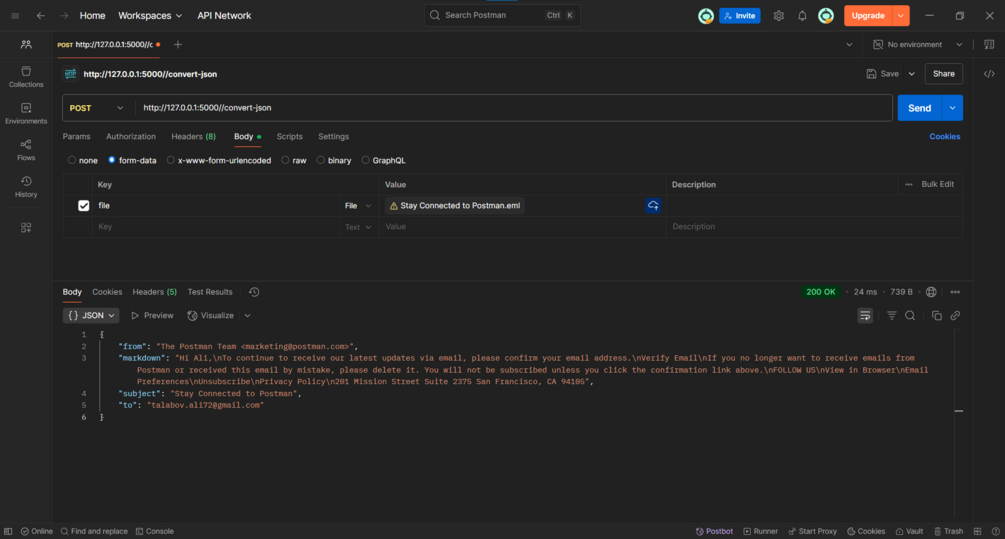Open Postbot in the status bar
This screenshot has height=539, width=1005.
pyautogui.click(x=714, y=531)
